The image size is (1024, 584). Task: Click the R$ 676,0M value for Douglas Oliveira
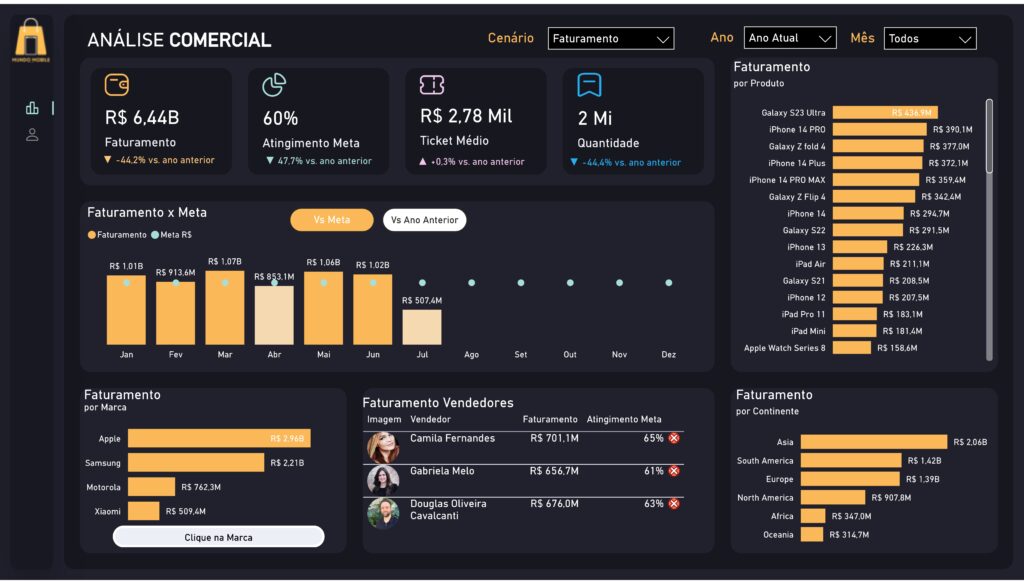(x=554, y=504)
